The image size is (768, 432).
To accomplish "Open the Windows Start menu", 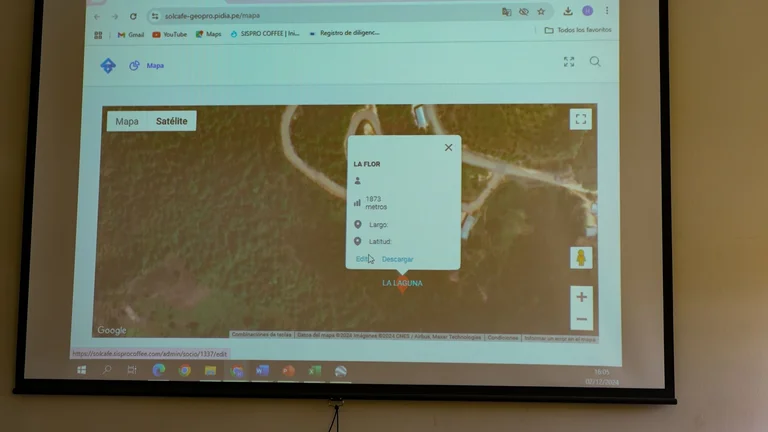I will coord(82,370).
